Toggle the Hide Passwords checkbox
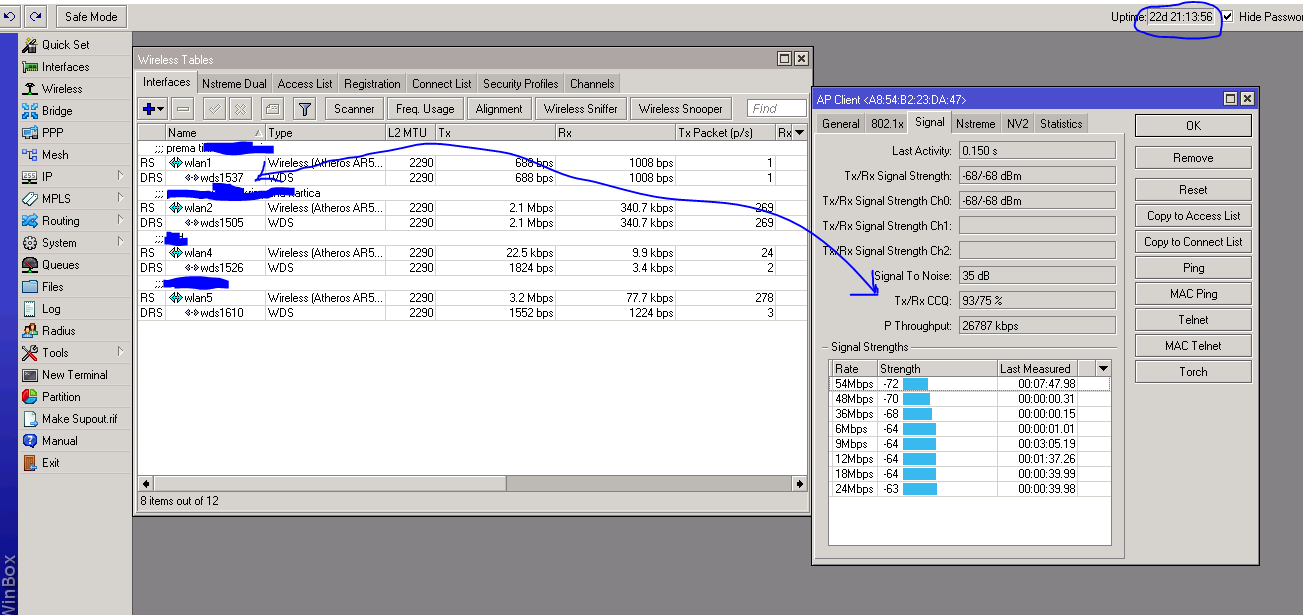This screenshot has height=615, width=1303. [x=1227, y=17]
